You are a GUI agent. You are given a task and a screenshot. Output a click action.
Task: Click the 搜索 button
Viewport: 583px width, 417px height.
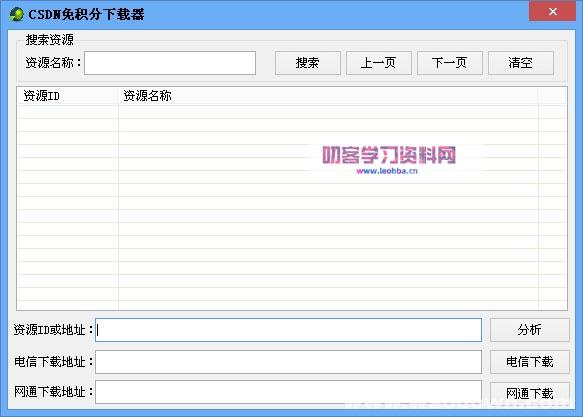[x=307, y=63]
